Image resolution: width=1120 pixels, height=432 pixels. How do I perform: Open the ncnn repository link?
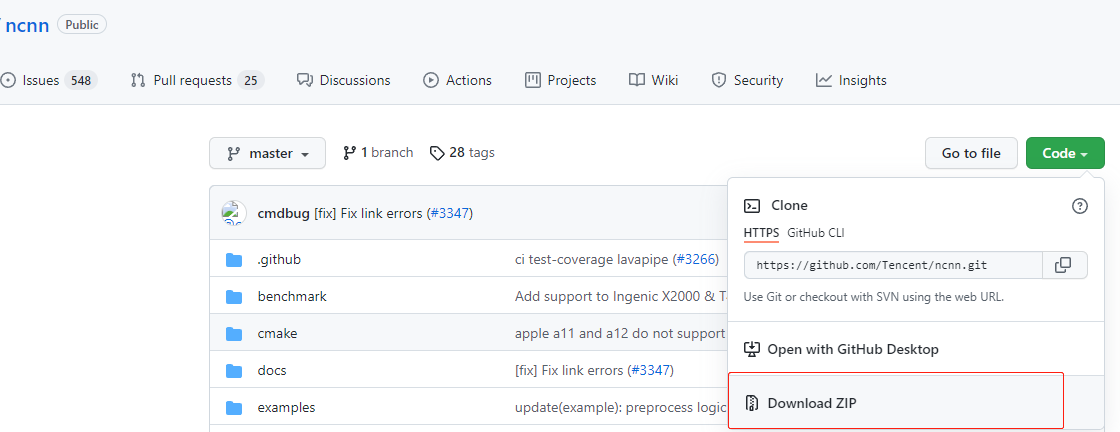[x=27, y=26]
